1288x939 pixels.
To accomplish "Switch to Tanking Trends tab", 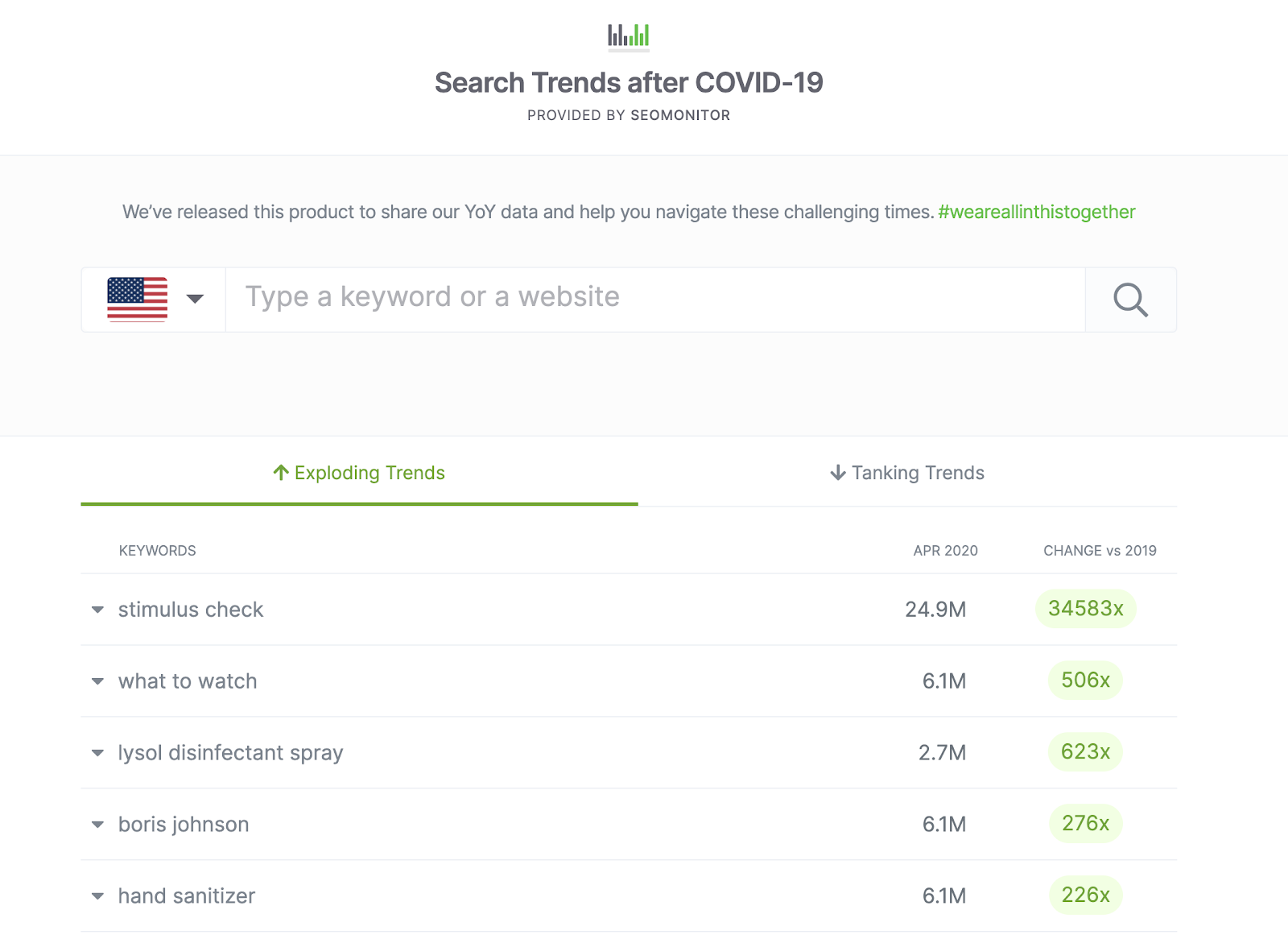I will (907, 473).
